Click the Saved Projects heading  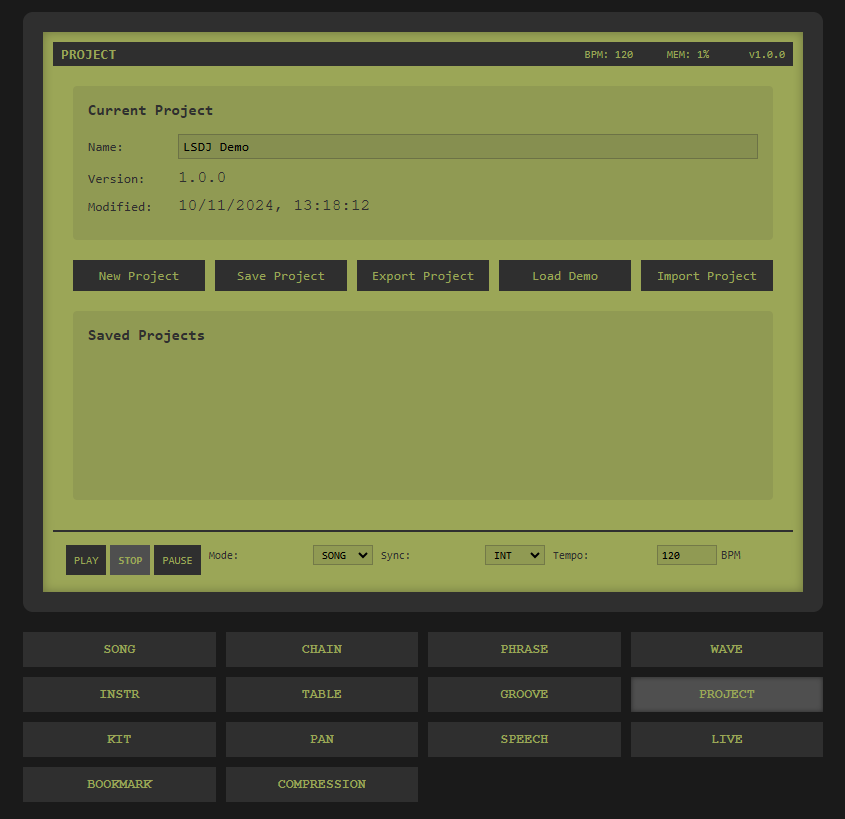coord(146,335)
